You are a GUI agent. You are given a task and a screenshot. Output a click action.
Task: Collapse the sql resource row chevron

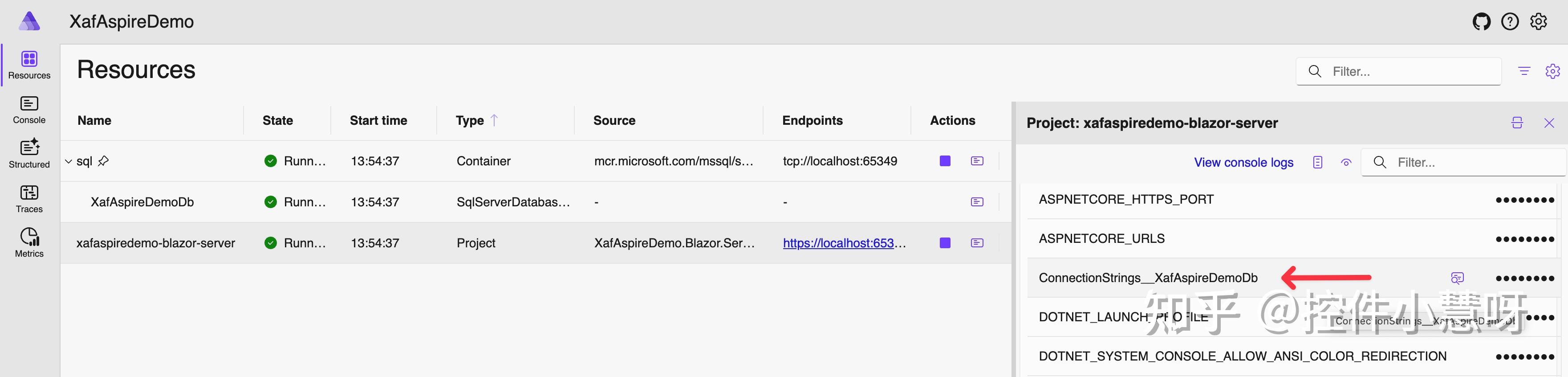pyautogui.click(x=68, y=161)
